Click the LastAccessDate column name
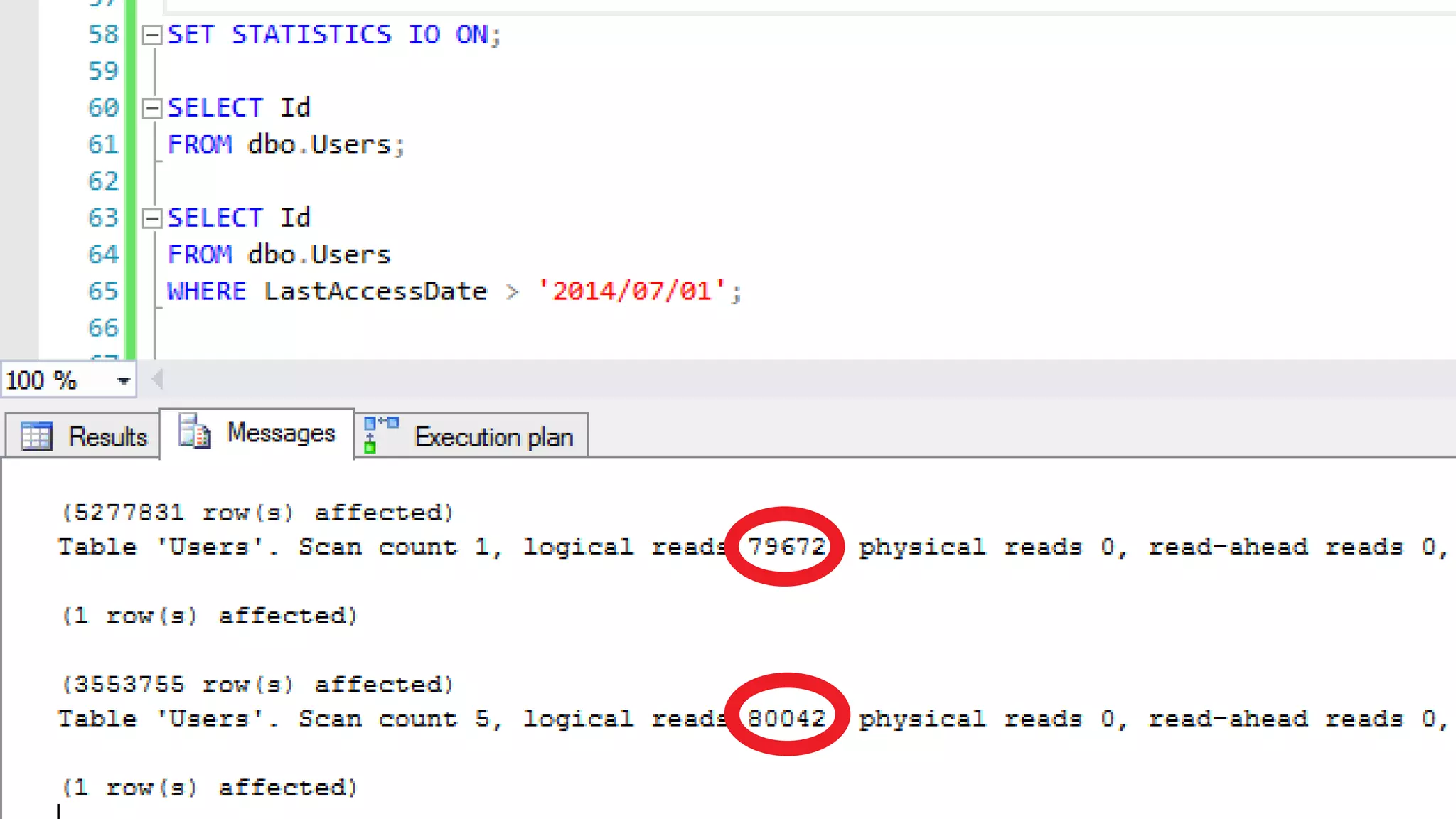Screen dimensions: 1456x819 click(x=375, y=291)
